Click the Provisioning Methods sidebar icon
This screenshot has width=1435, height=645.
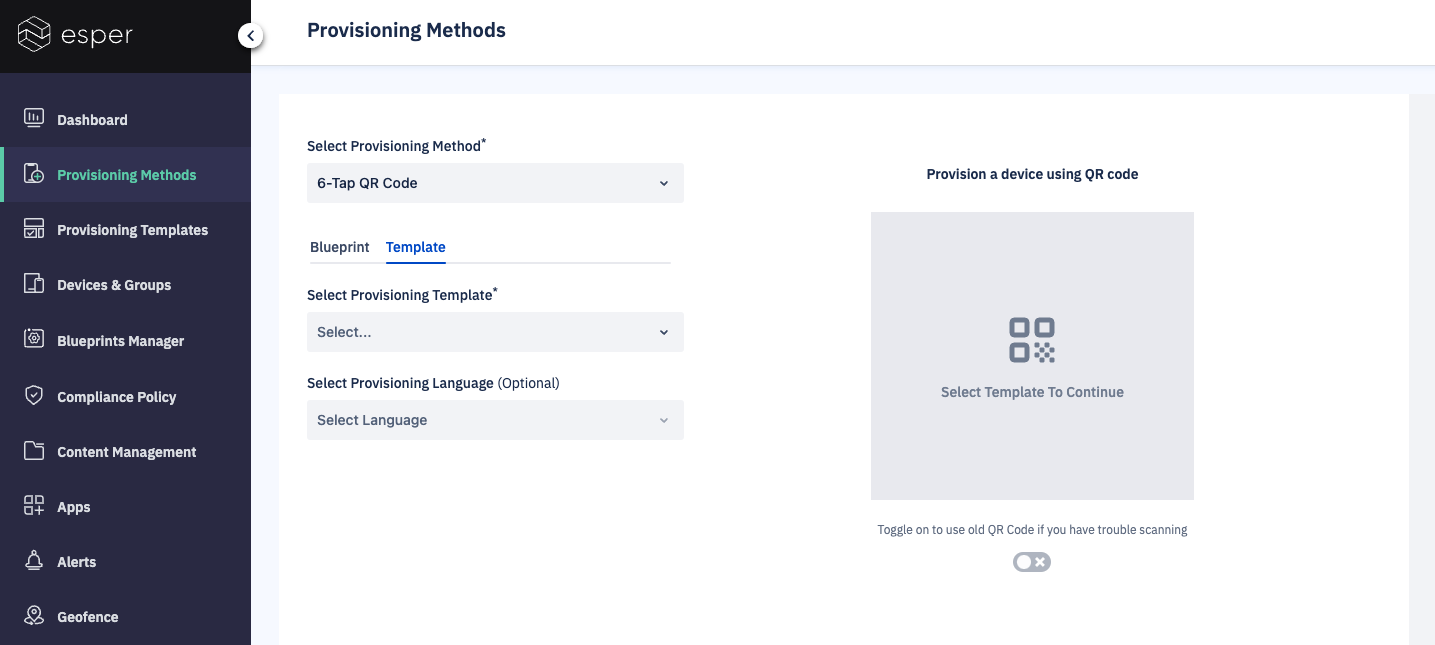pyautogui.click(x=33, y=174)
